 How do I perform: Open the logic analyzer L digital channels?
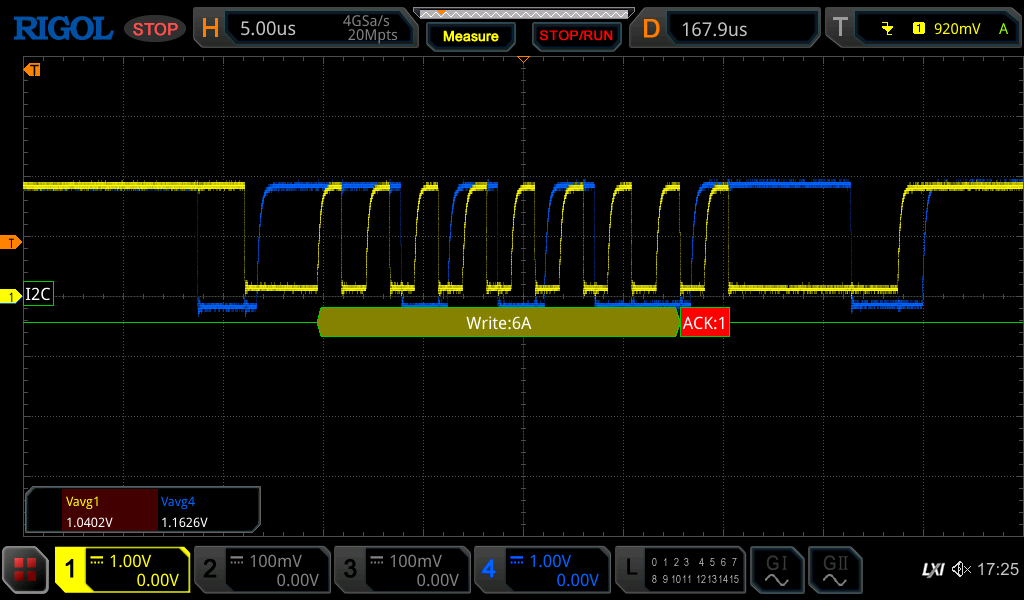(680, 569)
